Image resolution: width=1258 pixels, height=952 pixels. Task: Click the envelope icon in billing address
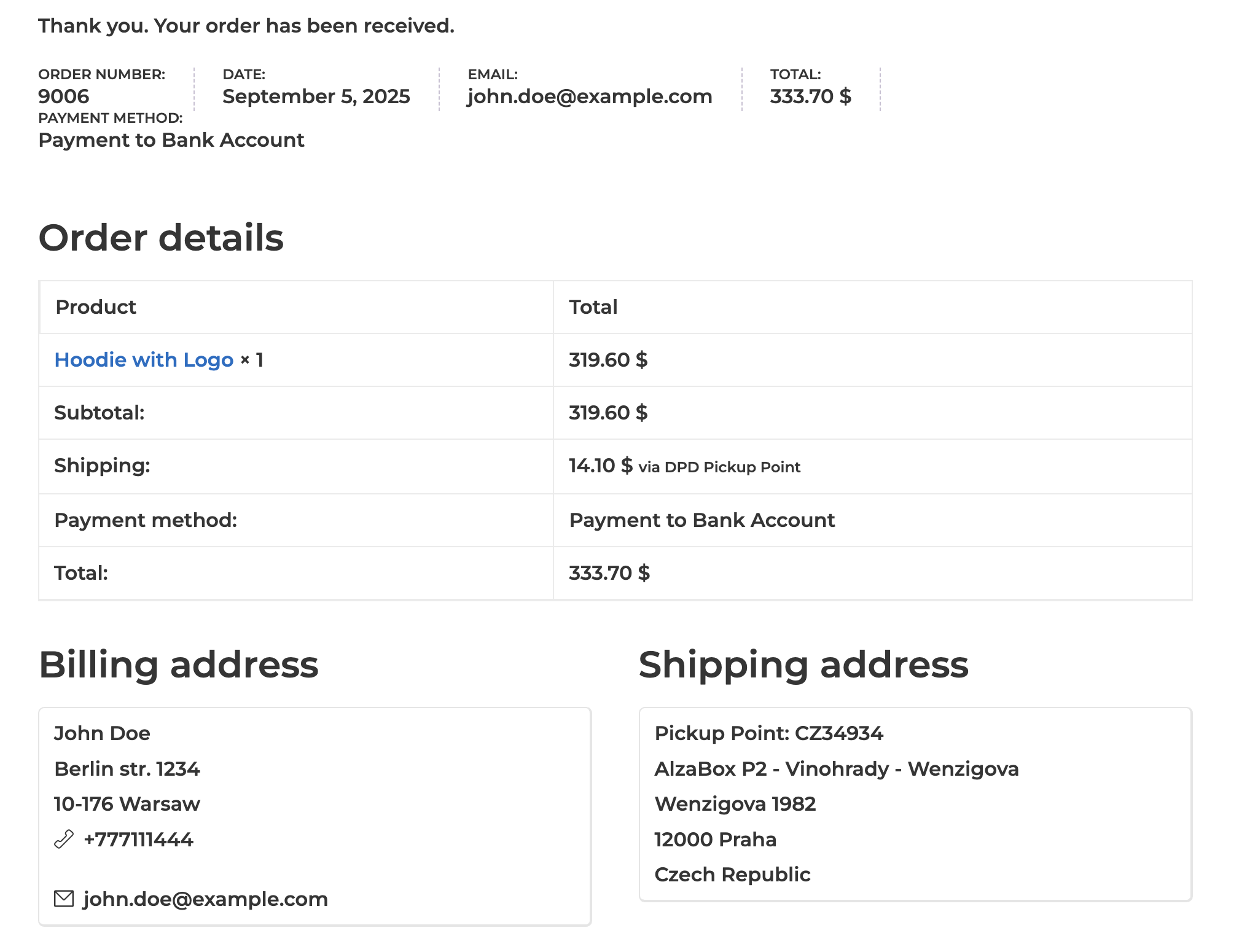pyautogui.click(x=64, y=899)
